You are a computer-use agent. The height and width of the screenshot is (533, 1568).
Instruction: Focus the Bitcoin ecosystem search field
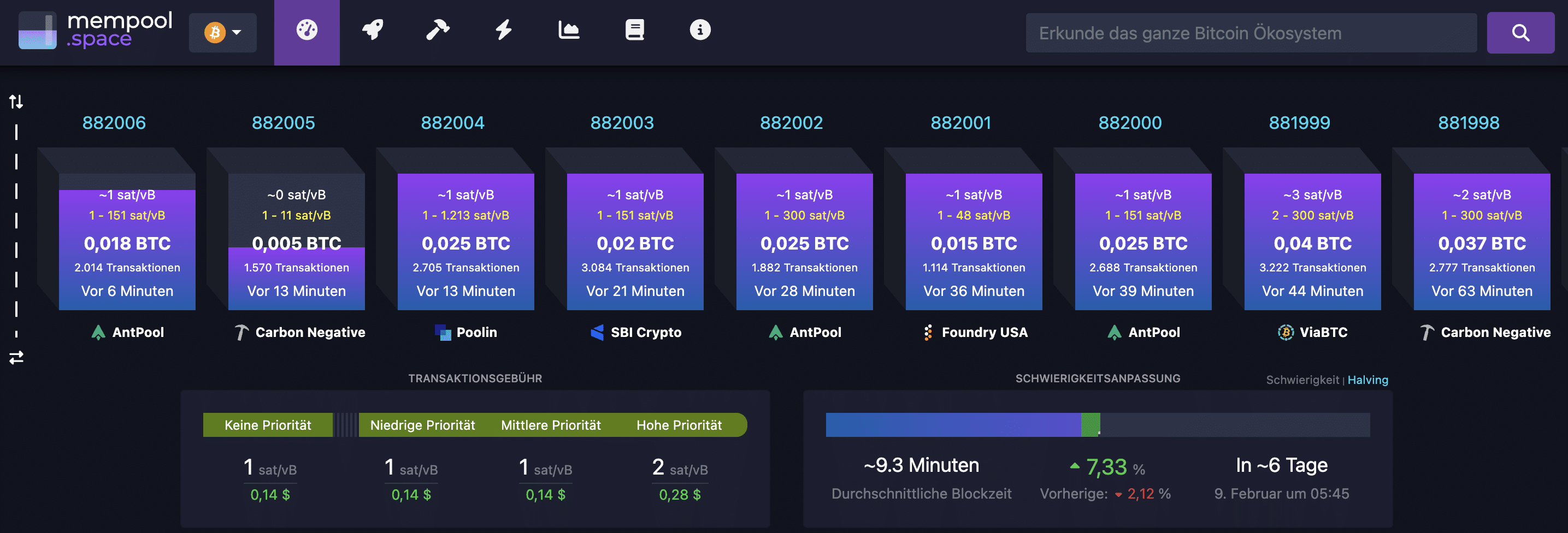(1251, 33)
